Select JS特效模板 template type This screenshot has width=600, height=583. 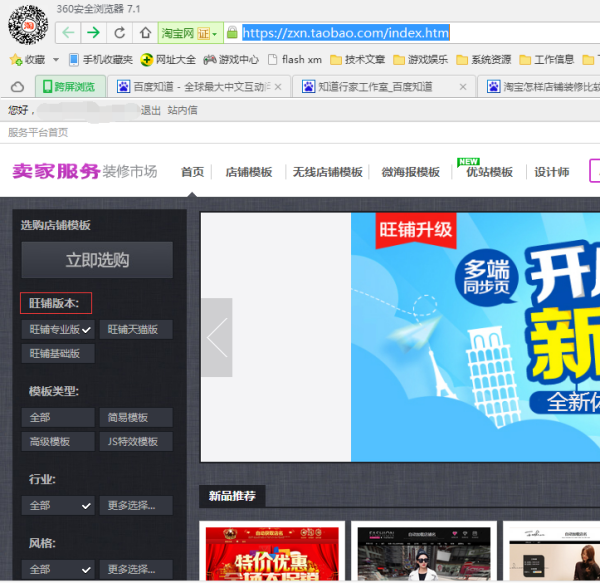point(136,442)
